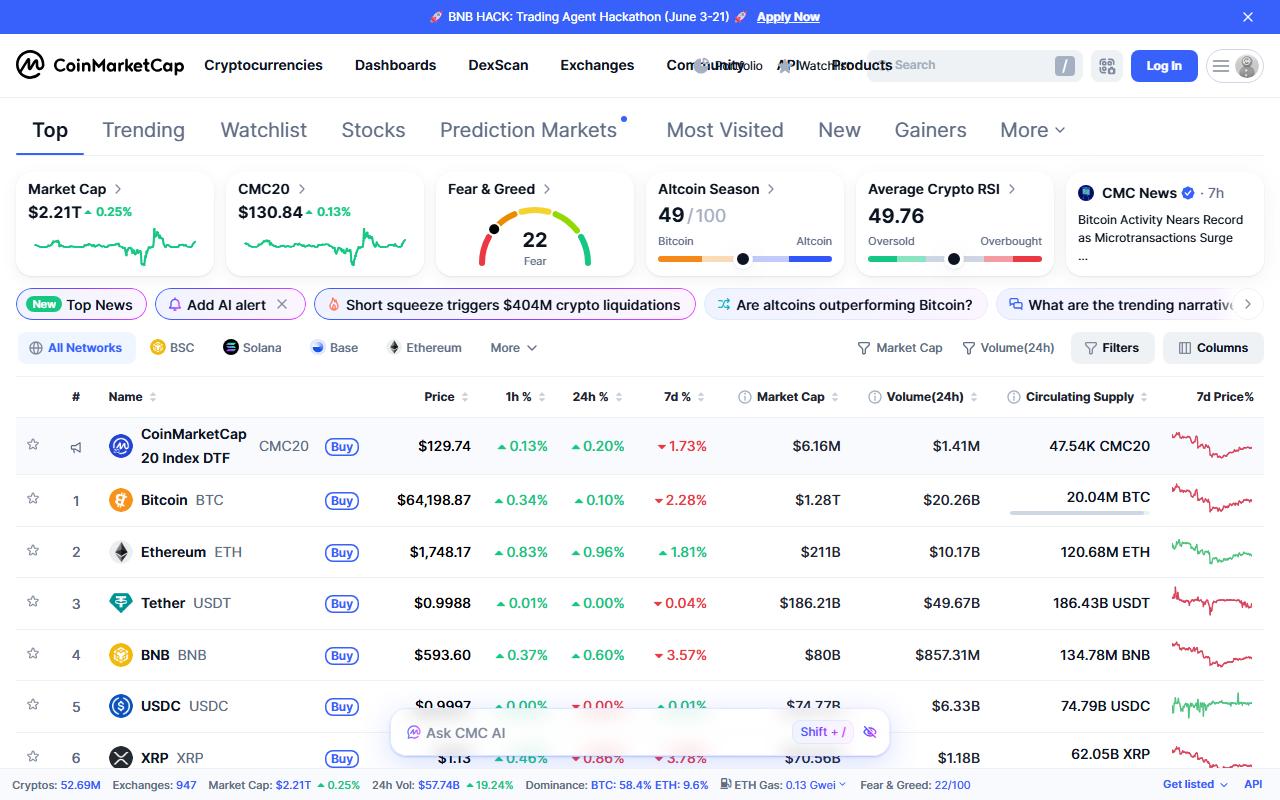This screenshot has width=1280, height=800.
Task: Sort by the Price column
Action: click(446, 397)
